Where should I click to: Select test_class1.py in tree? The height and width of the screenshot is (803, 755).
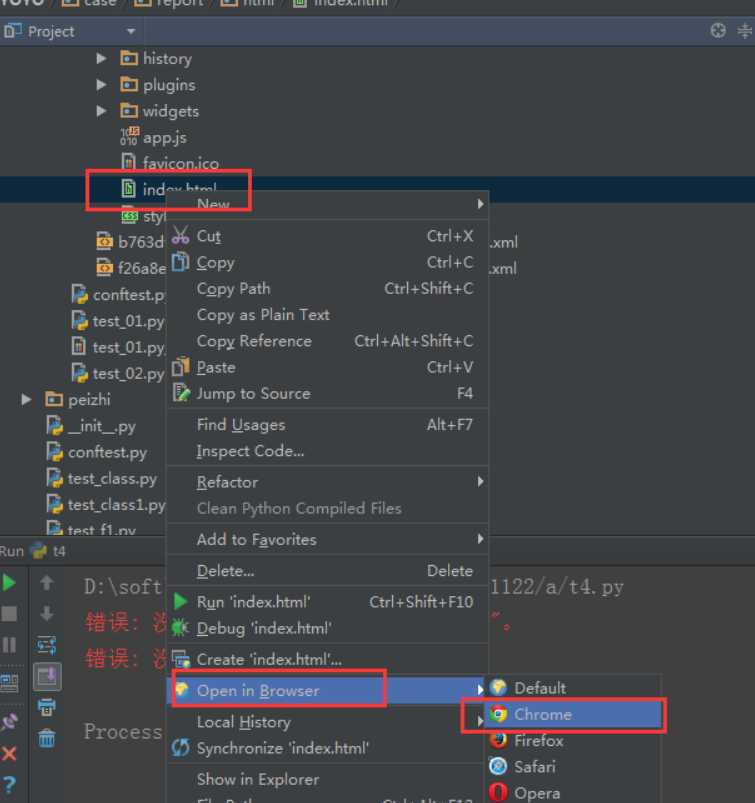tap(106, 505)
